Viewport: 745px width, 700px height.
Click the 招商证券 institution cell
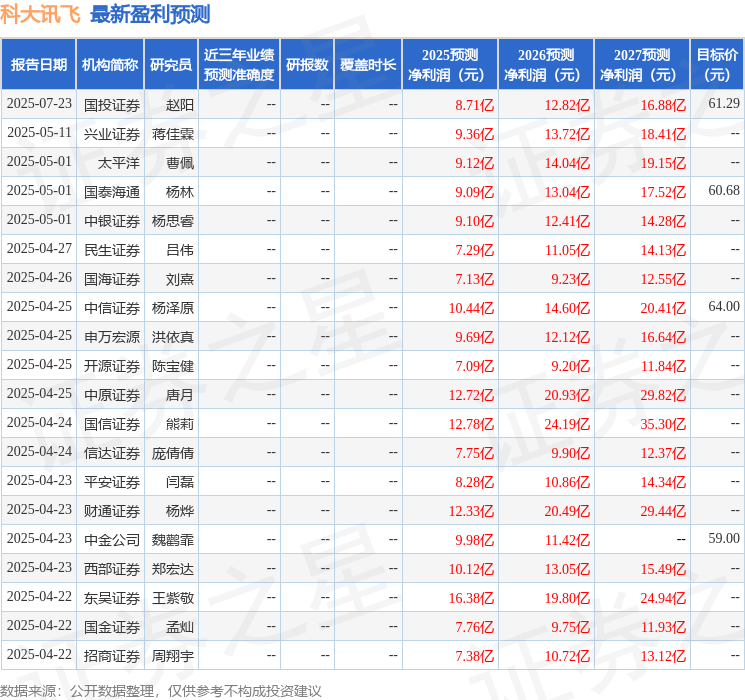112,656
